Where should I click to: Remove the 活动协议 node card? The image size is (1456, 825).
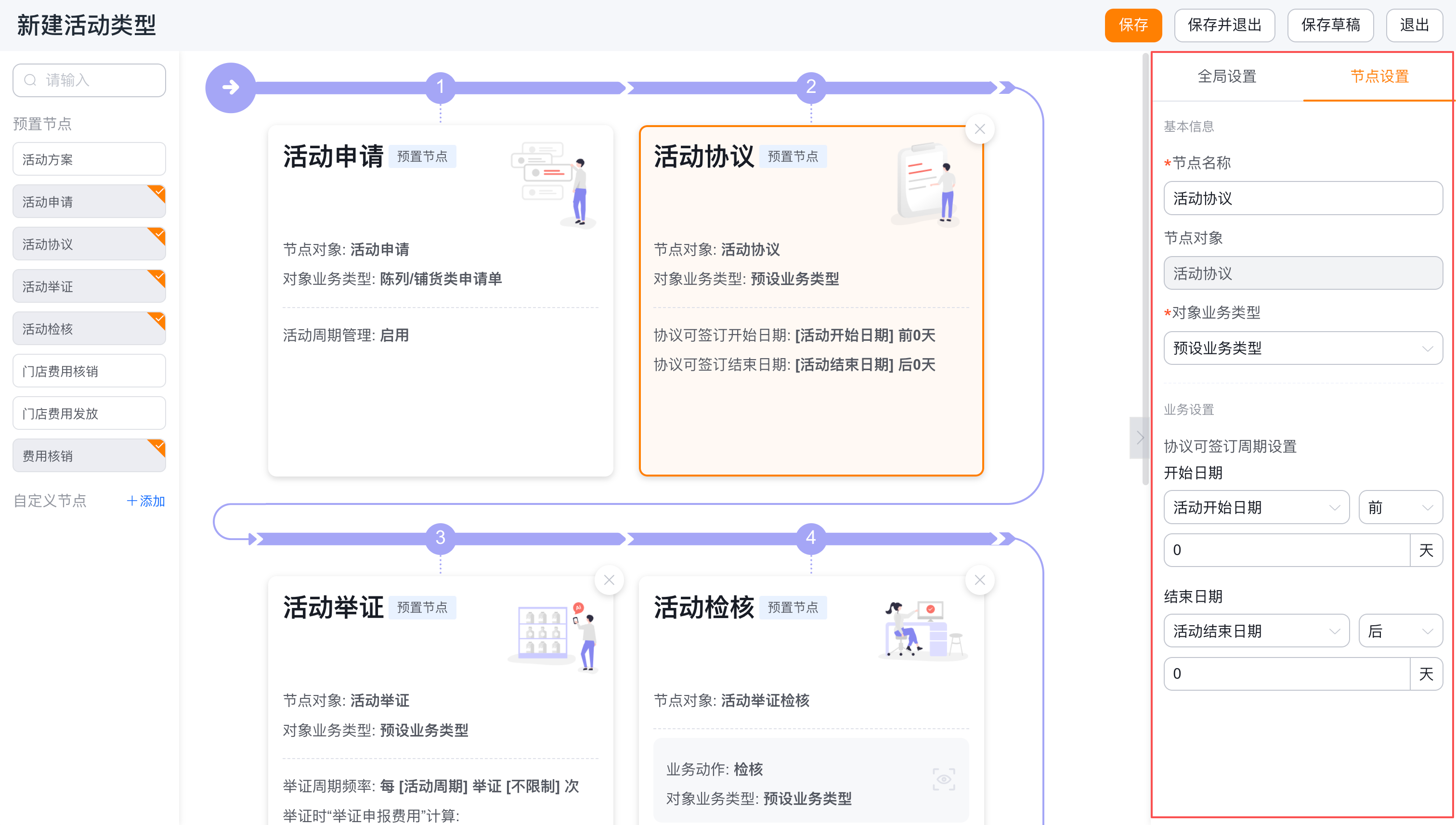pos(979,129)
